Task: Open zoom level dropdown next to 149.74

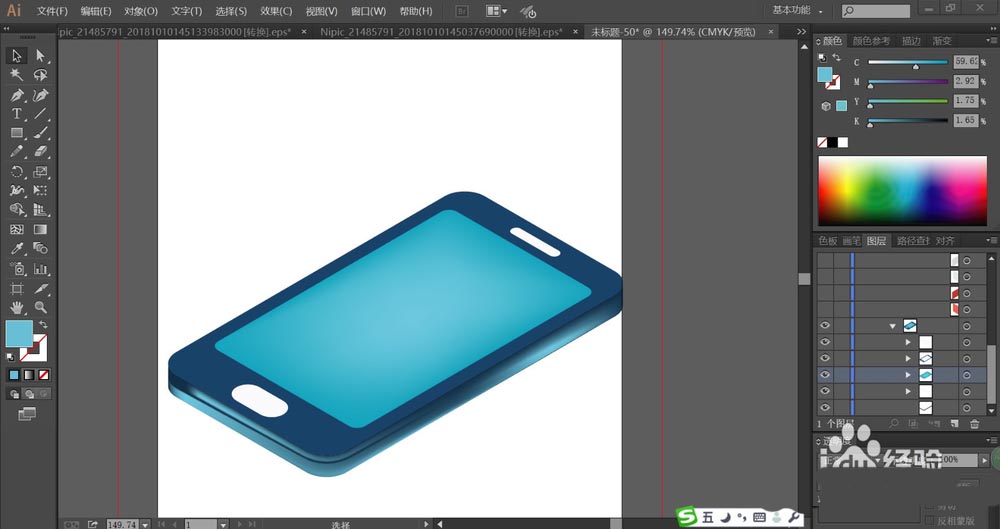Action: pos(145,525)
